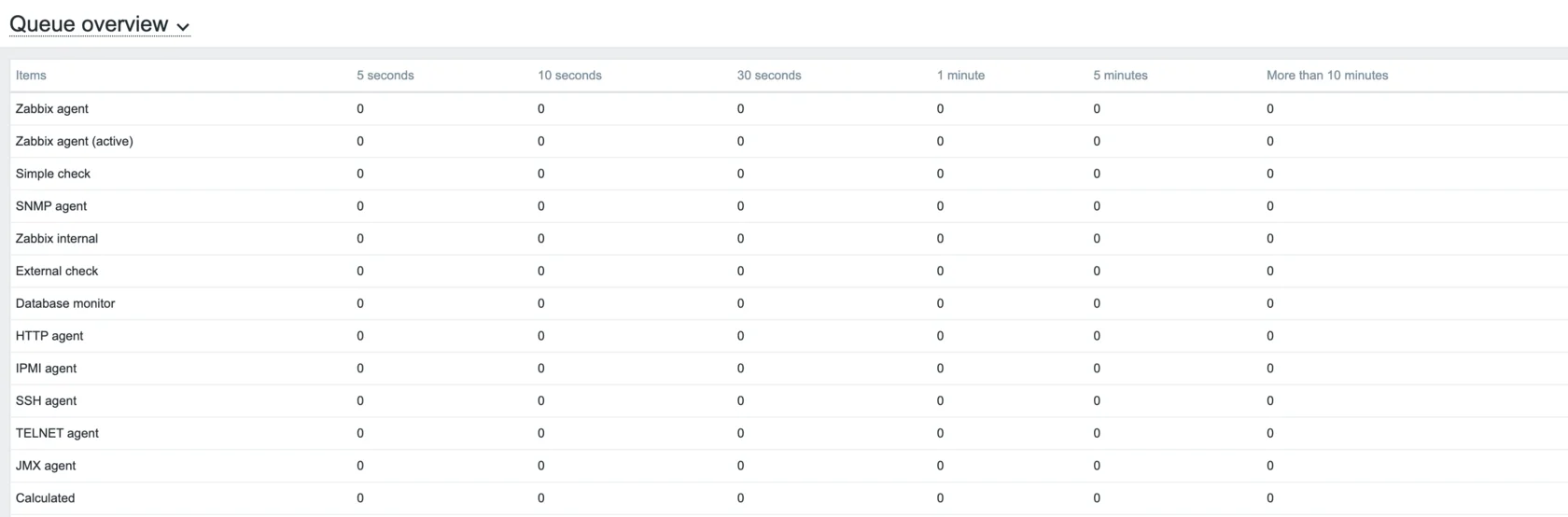Click JMX agent 5 minutes value
1568x517 pixels.
coord(1098,466)
